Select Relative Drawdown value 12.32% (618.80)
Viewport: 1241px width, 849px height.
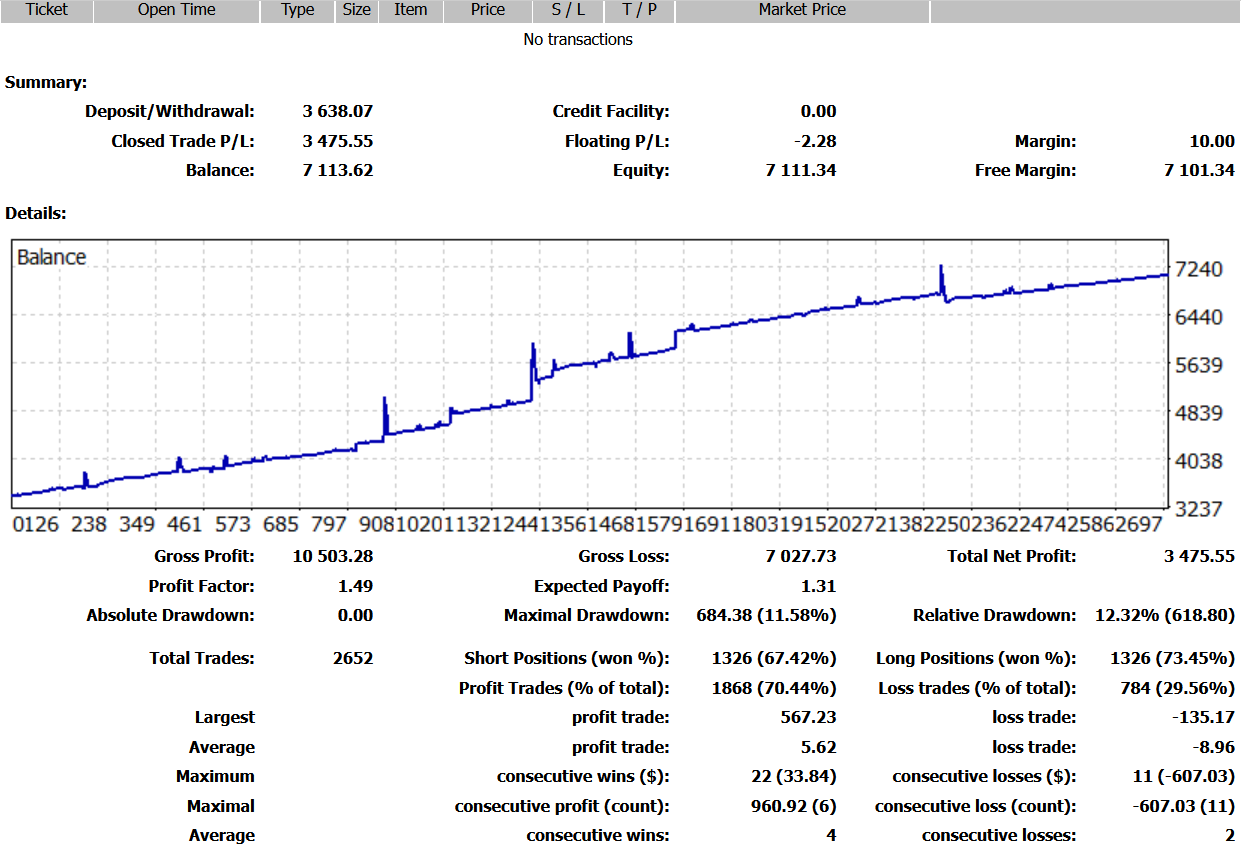tap(1165, 615)
